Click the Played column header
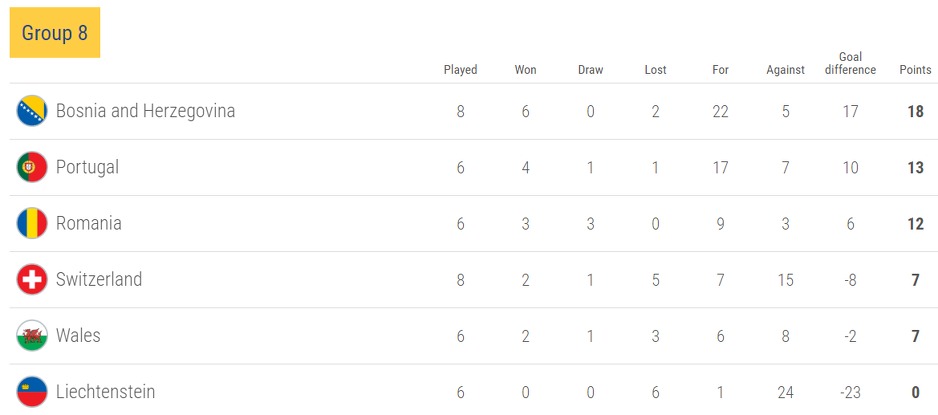This screenshot has width=938, height=415. click(x=461, y=70)
